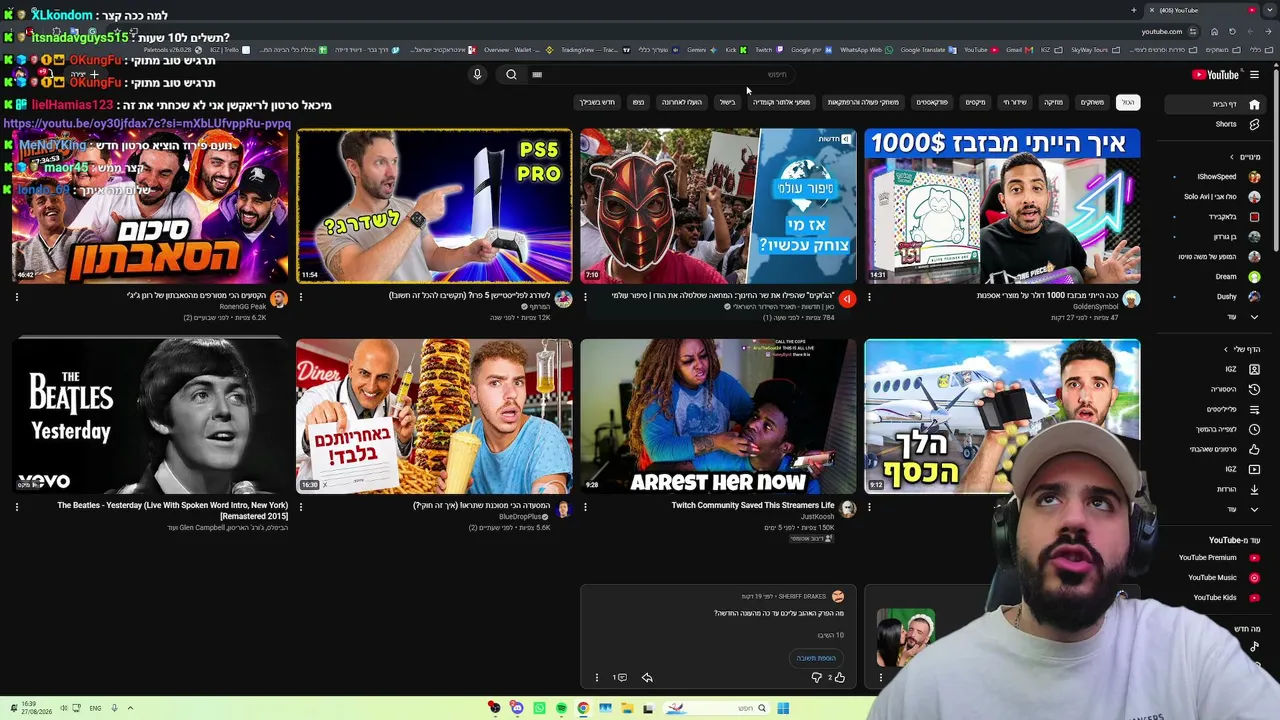The height and width of the screenshot is (720, 1280).
Task: Go to the YouTube logo home link
Action: (1215, 74)
